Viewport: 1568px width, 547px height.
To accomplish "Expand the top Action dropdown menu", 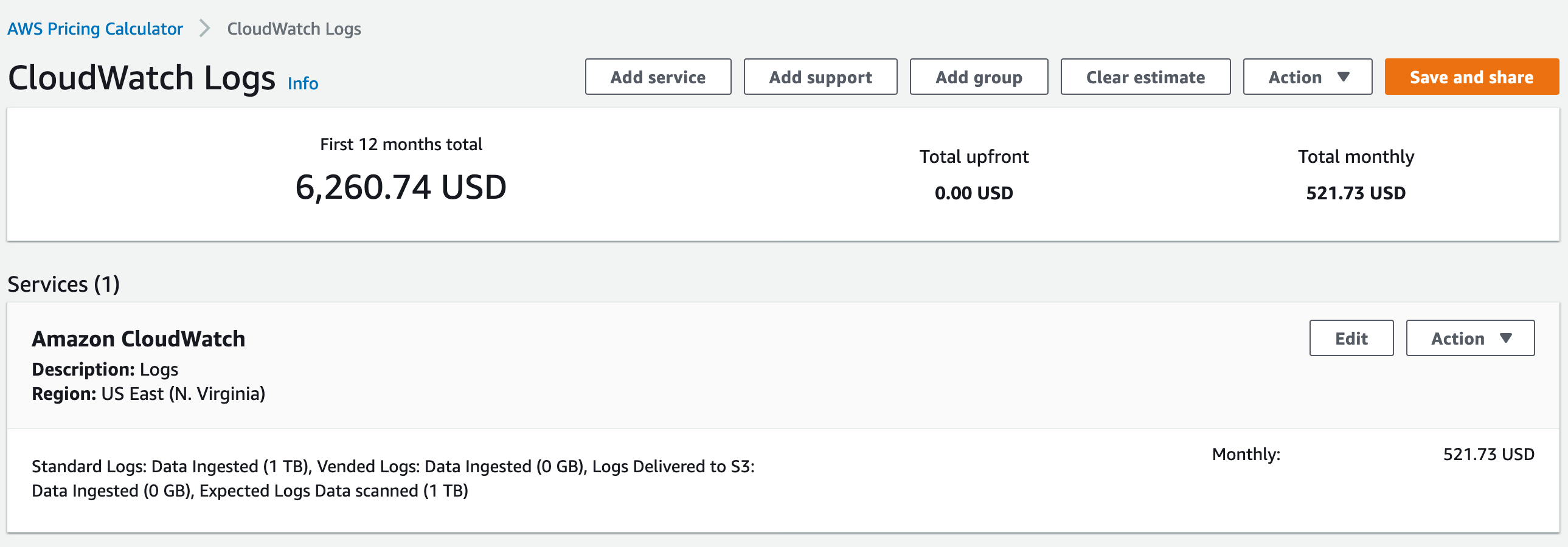I will 1308,77.
